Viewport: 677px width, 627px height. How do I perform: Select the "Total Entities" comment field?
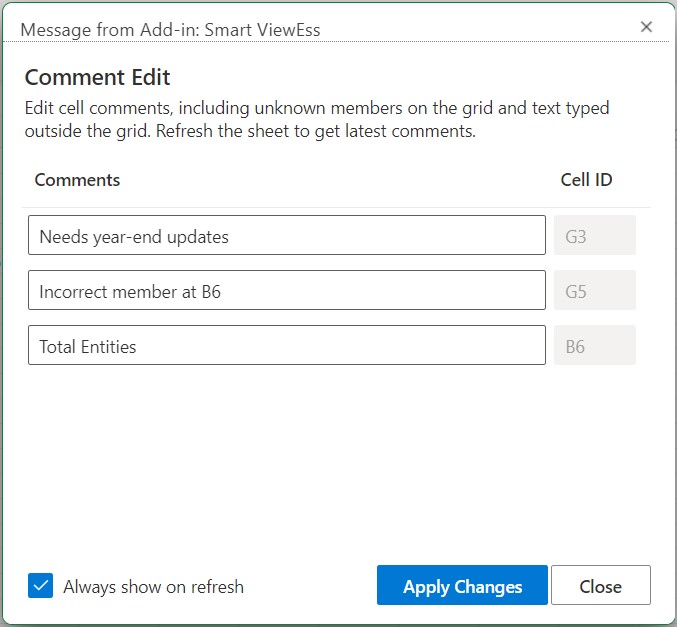click(x=286, y=346)
